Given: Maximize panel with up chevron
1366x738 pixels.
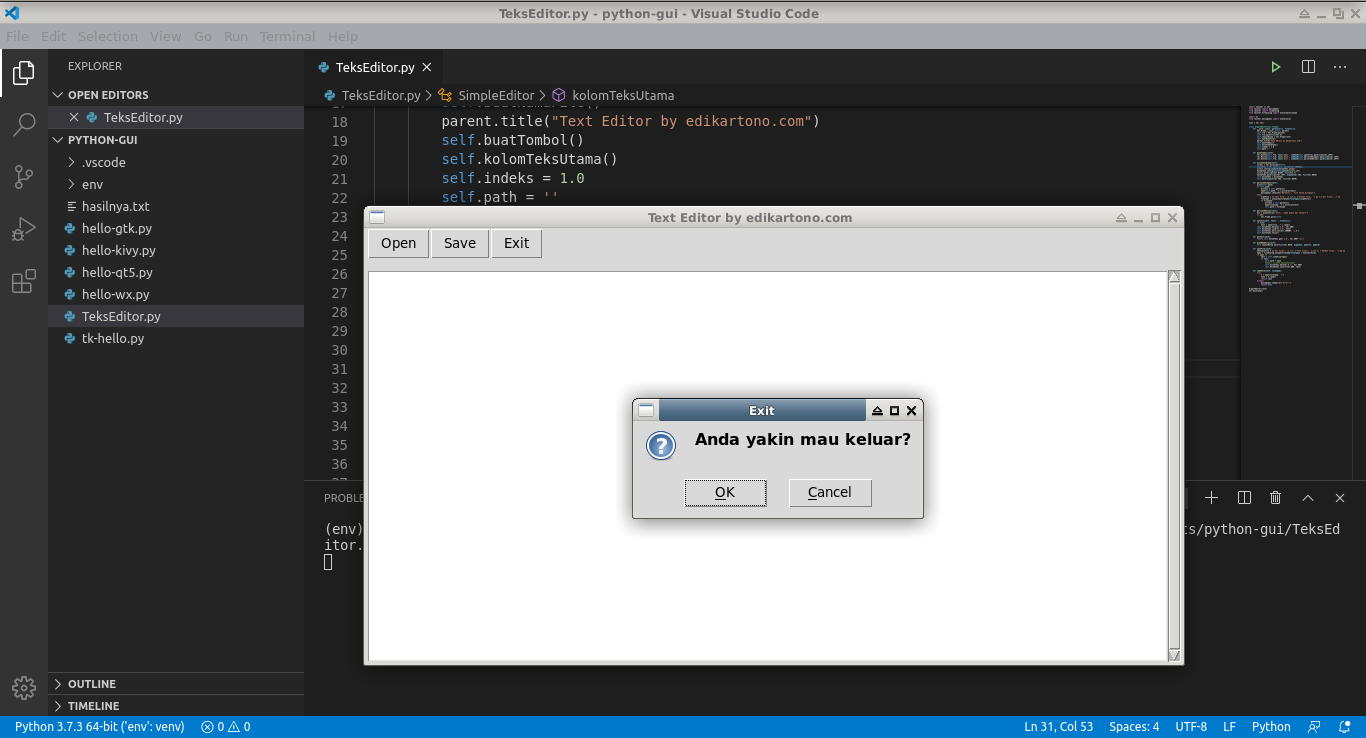Looking at the screenshot, I should [x=1307, y=497].
